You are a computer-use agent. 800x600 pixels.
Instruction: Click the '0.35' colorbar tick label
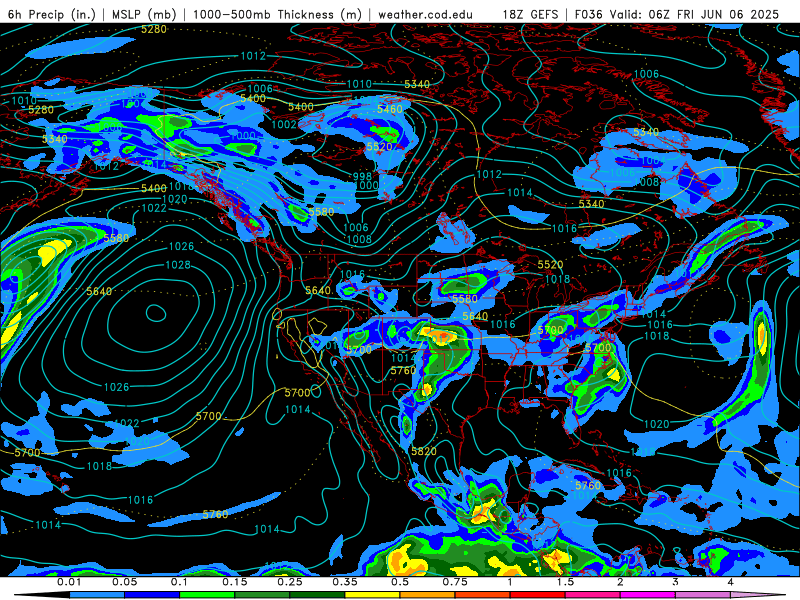345,582
